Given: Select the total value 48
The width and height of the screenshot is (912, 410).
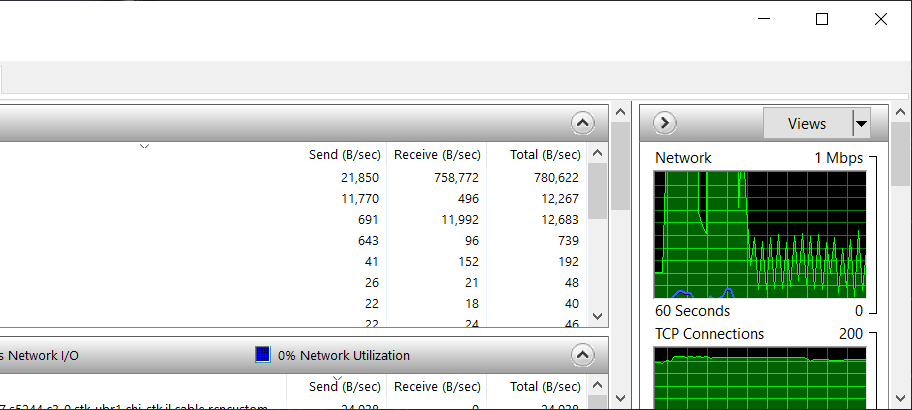Looking at the screenshot, I should pos(572,282).
